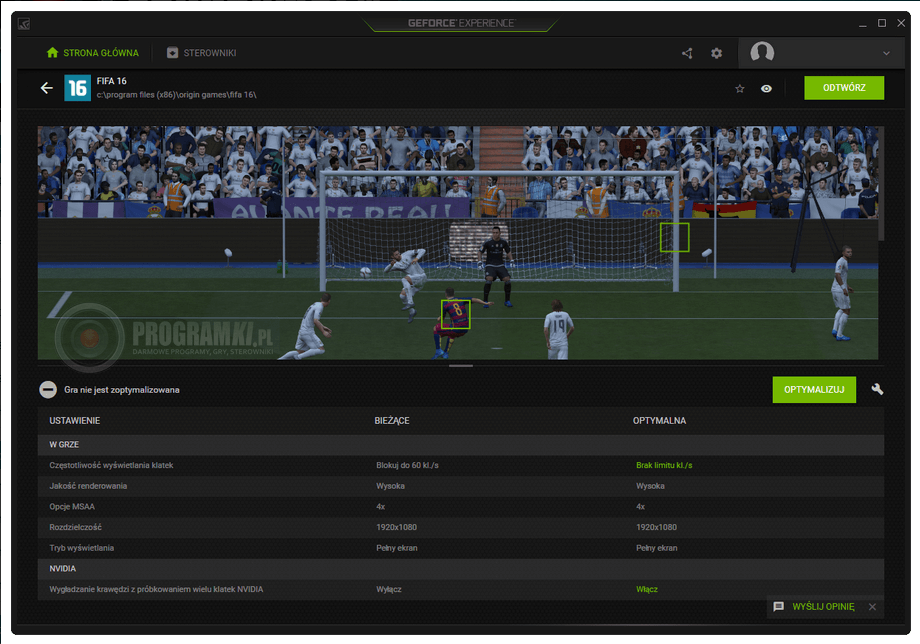920x644 pixels.
Task: Select the Tryb wyświetlania setting row
Action: [x=461, y=548]
